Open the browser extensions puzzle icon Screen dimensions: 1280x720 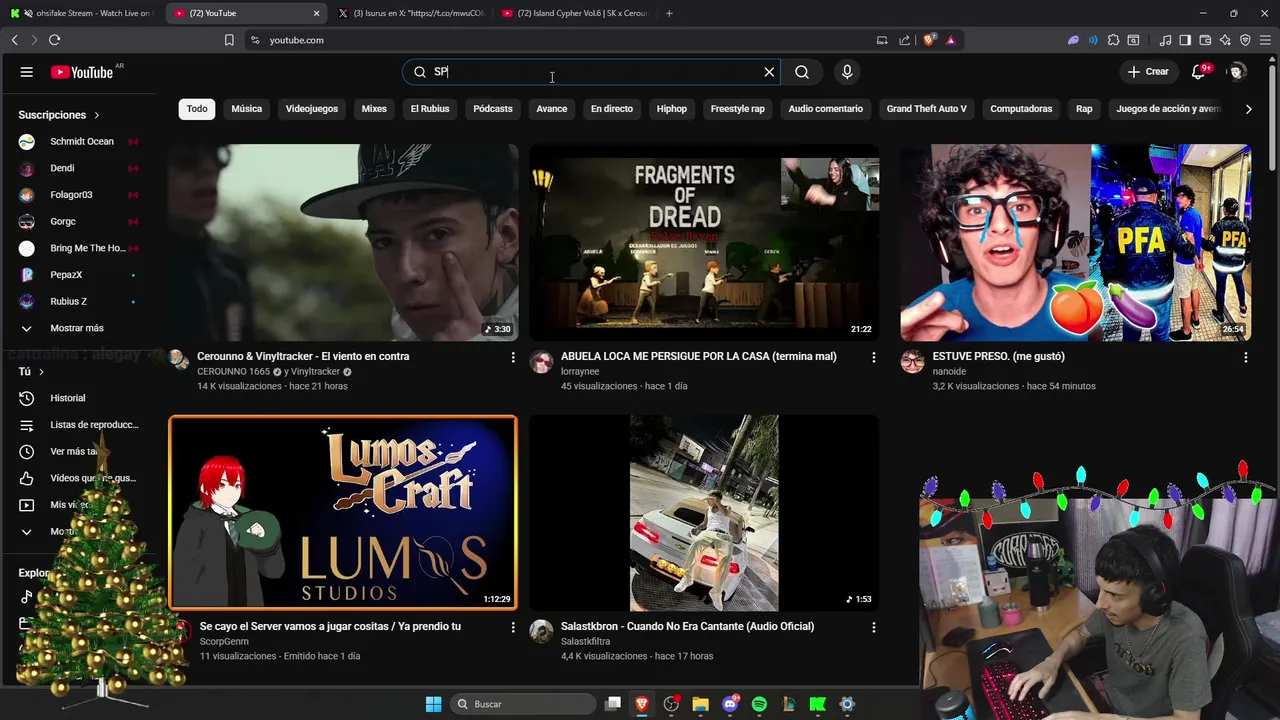[1113, 40]
